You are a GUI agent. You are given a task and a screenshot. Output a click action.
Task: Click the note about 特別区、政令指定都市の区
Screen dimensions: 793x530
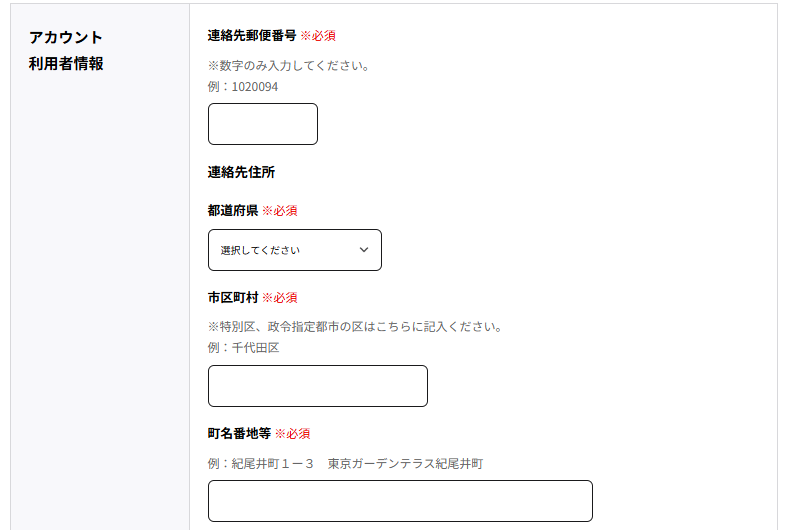pos(356,327)
